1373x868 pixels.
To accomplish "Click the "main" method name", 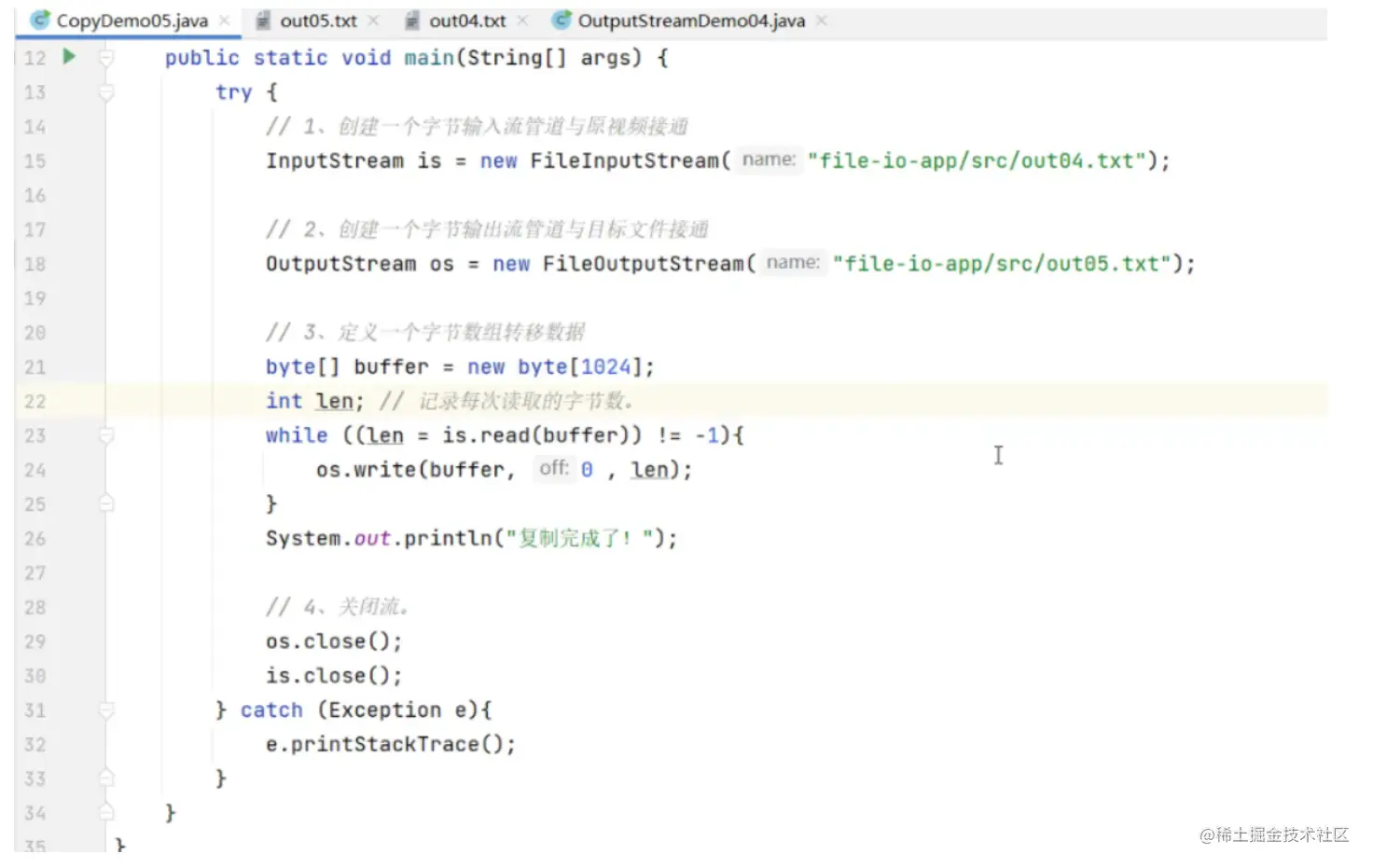I will 429,58.
